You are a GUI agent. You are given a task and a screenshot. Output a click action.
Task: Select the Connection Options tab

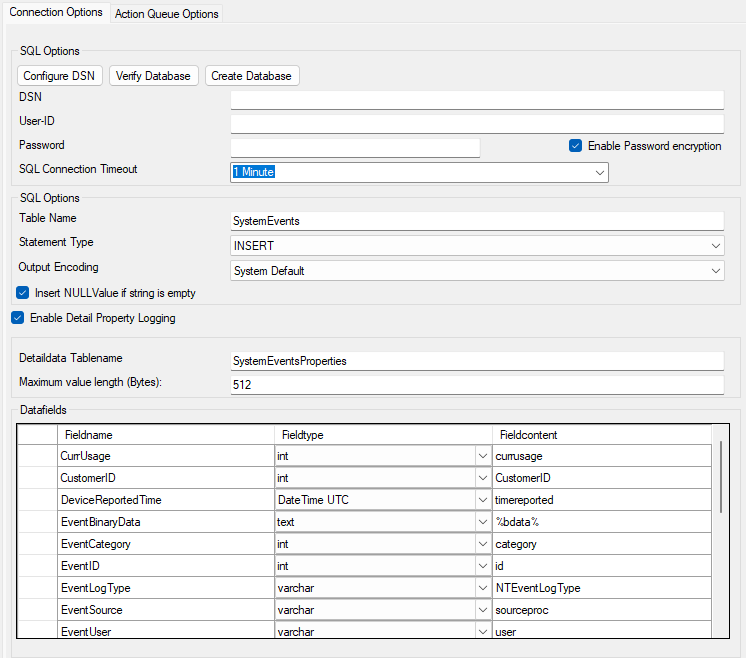pyautogui.click(x=56, y=12)
